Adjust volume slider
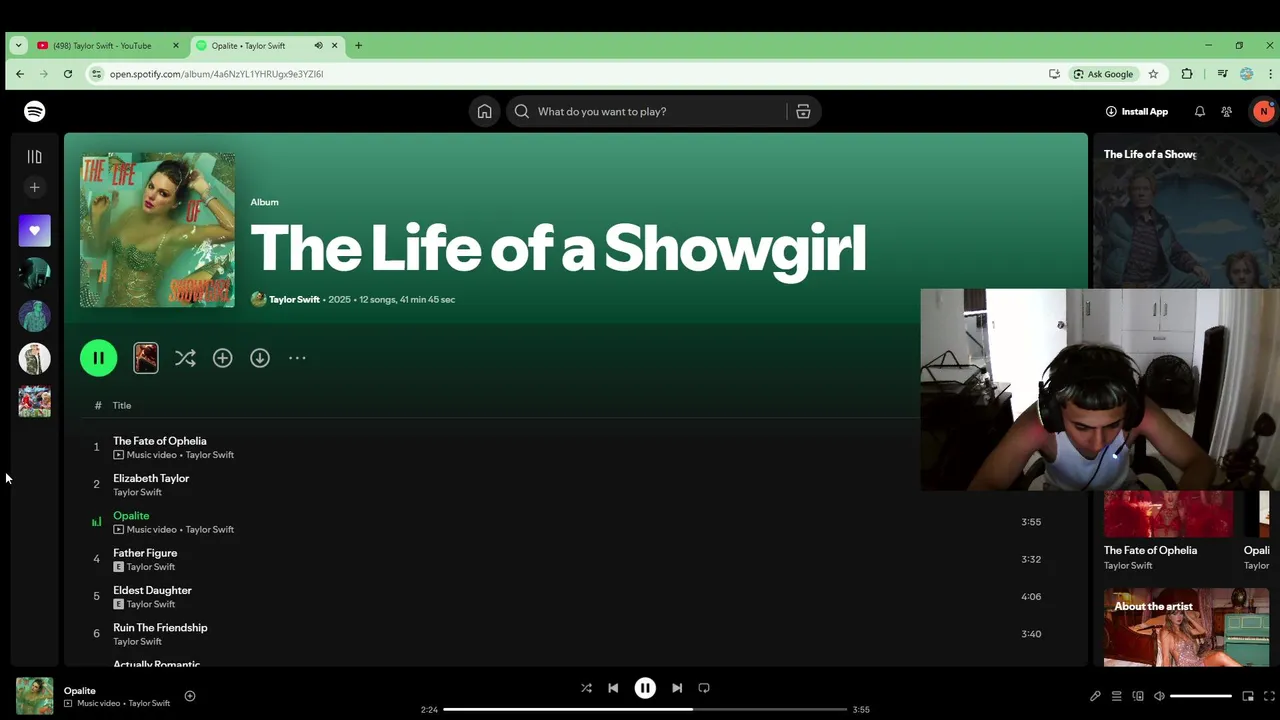Viewport: 1280px width, 720px height. click(1201, 696)
